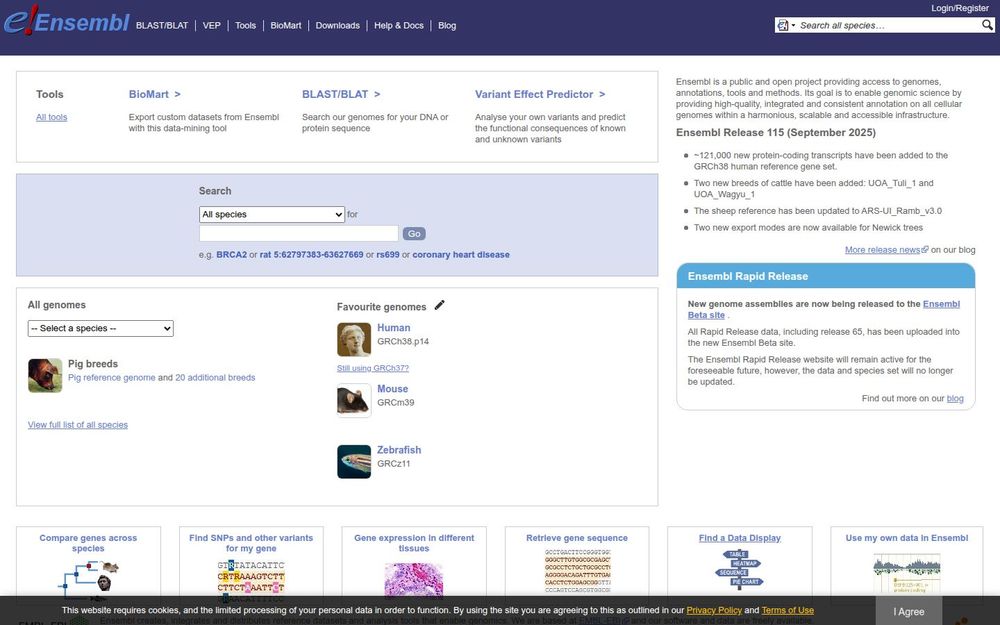Open Terms of Use link in cookie banner
Viewport: 1000px width, 625px height.
pyautogui.click(x=788, y=610)
